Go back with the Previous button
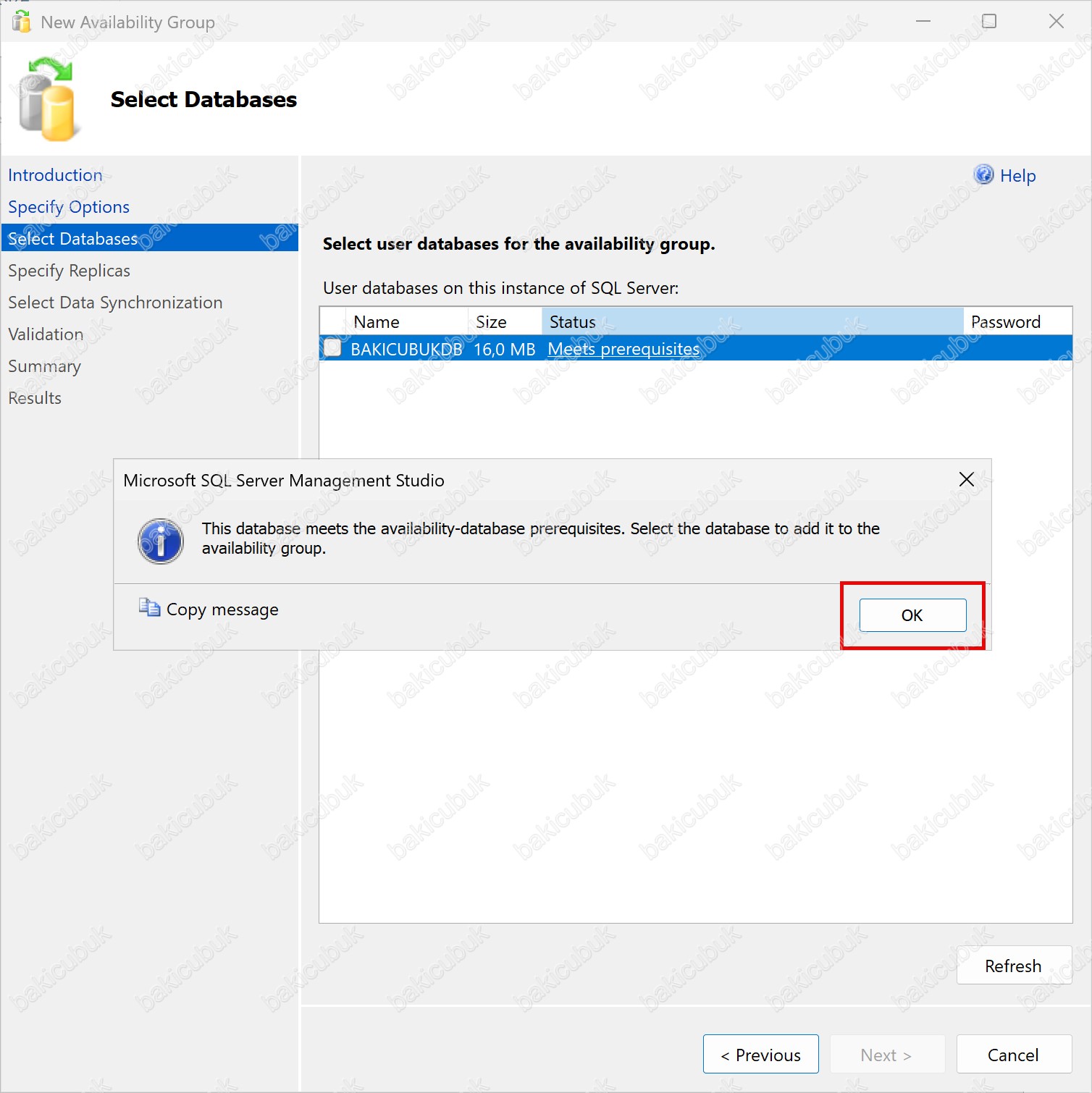The width and height of the screenshot is (1092, 1093). click(x=760, y=1055)
